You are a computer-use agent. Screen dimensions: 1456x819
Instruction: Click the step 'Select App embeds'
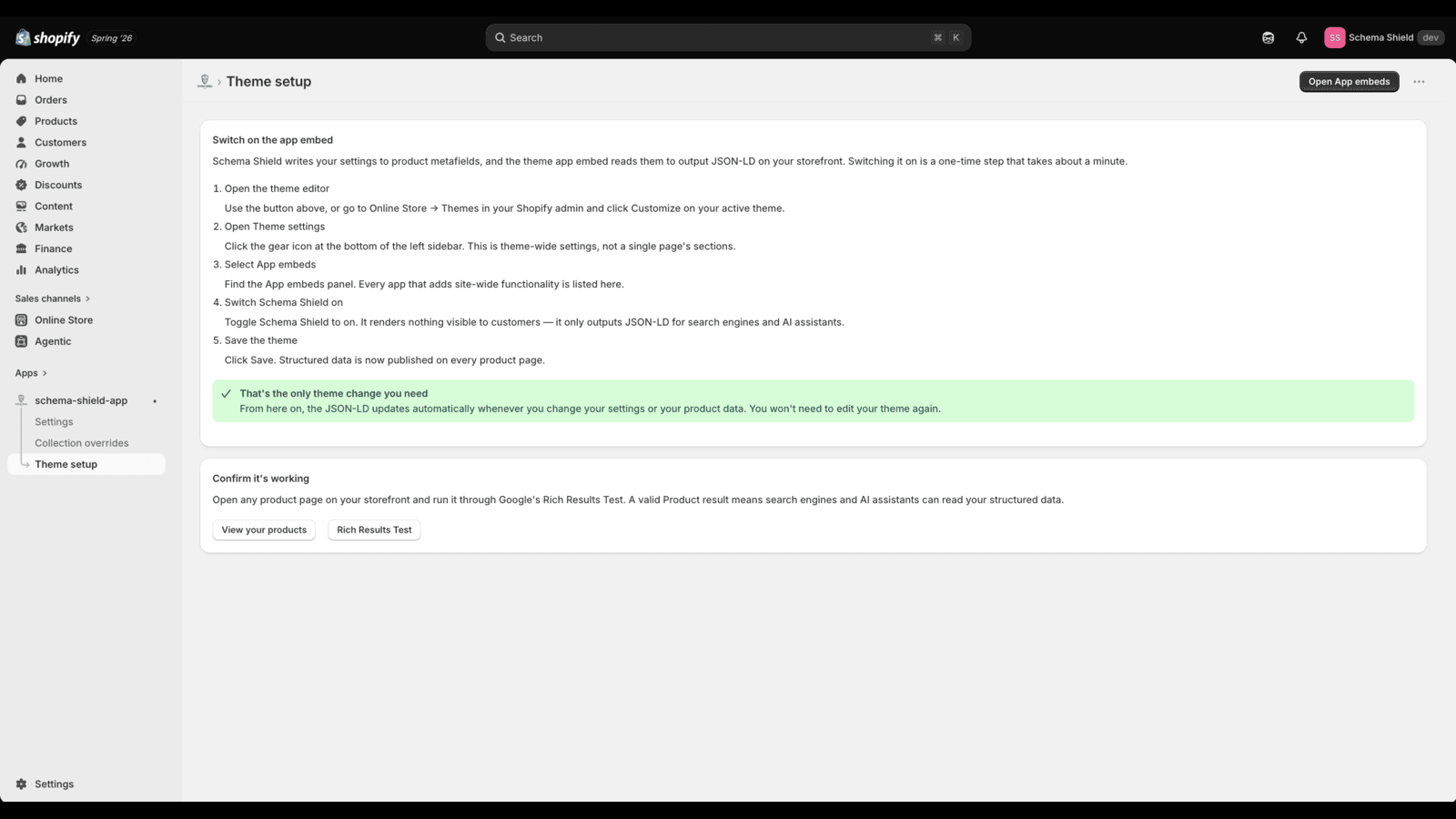[x=270, y=265]
